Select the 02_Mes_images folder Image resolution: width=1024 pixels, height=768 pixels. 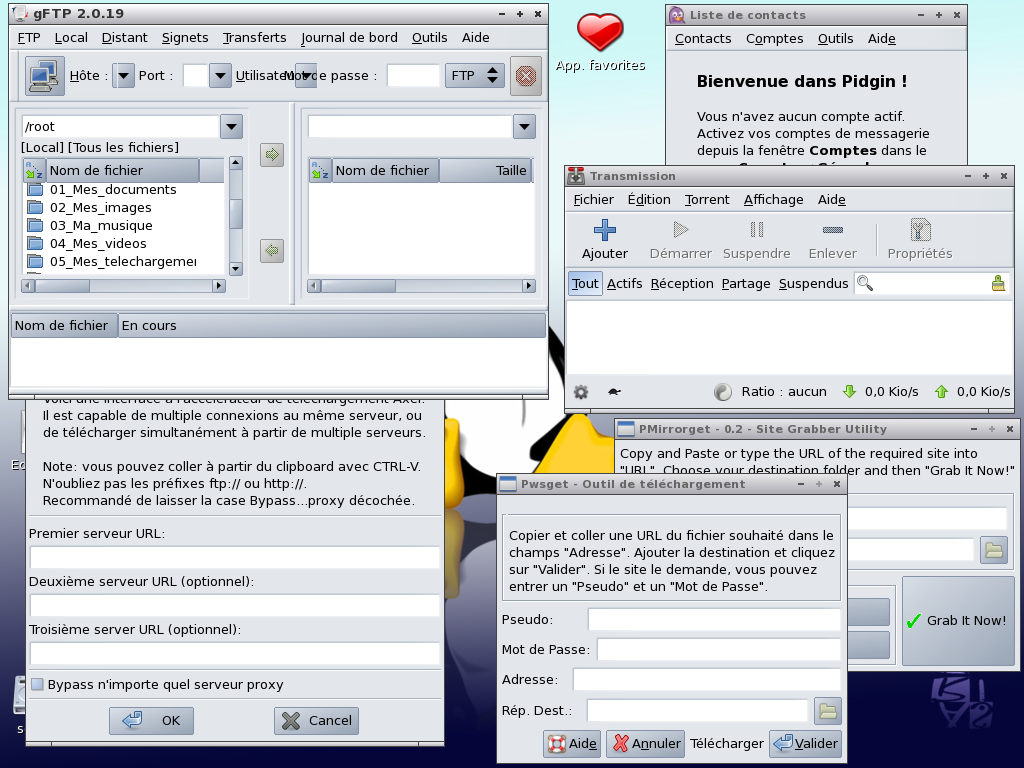tap(100, 208)
